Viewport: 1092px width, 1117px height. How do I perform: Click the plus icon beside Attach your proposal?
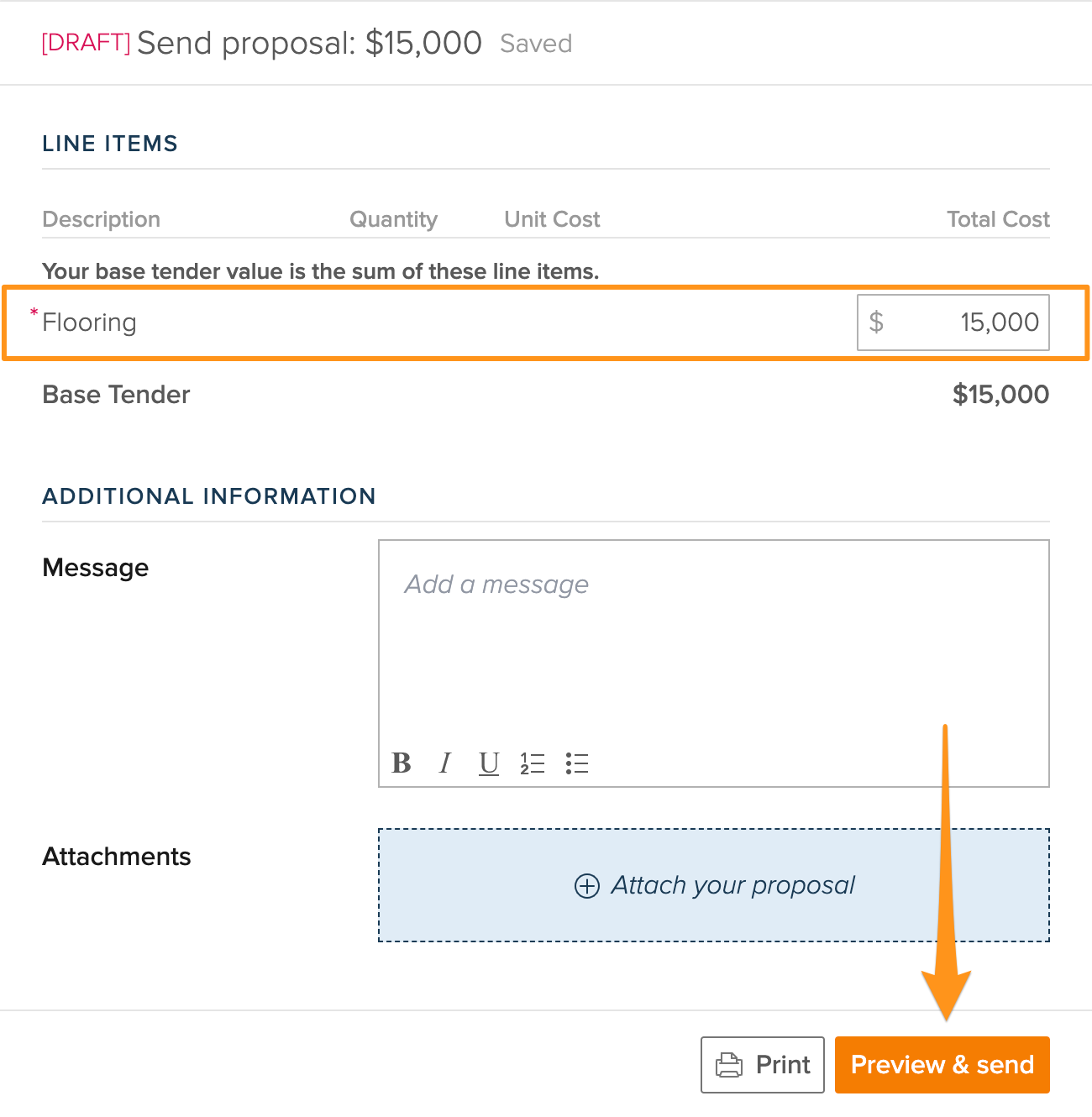click(x=586, y=886)
